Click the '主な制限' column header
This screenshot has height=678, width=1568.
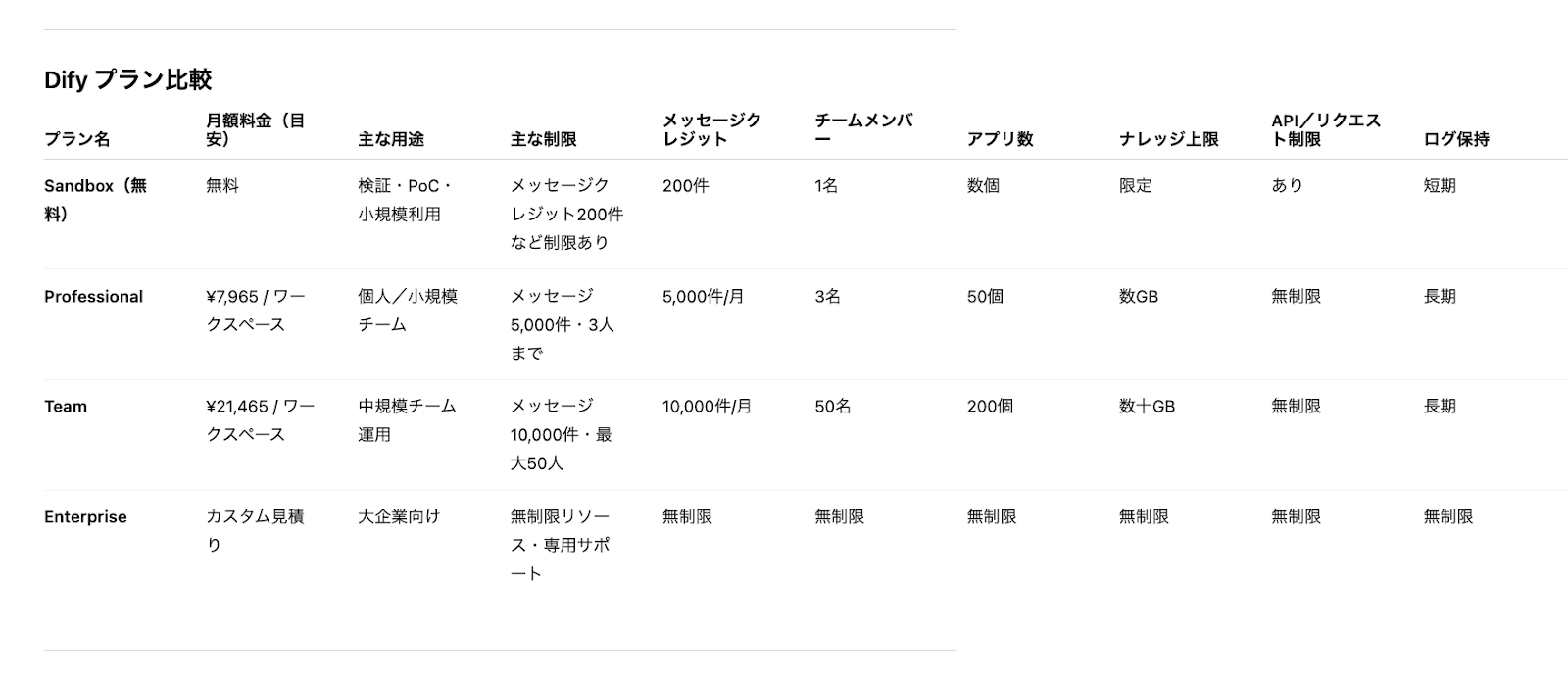coord(543,139)
